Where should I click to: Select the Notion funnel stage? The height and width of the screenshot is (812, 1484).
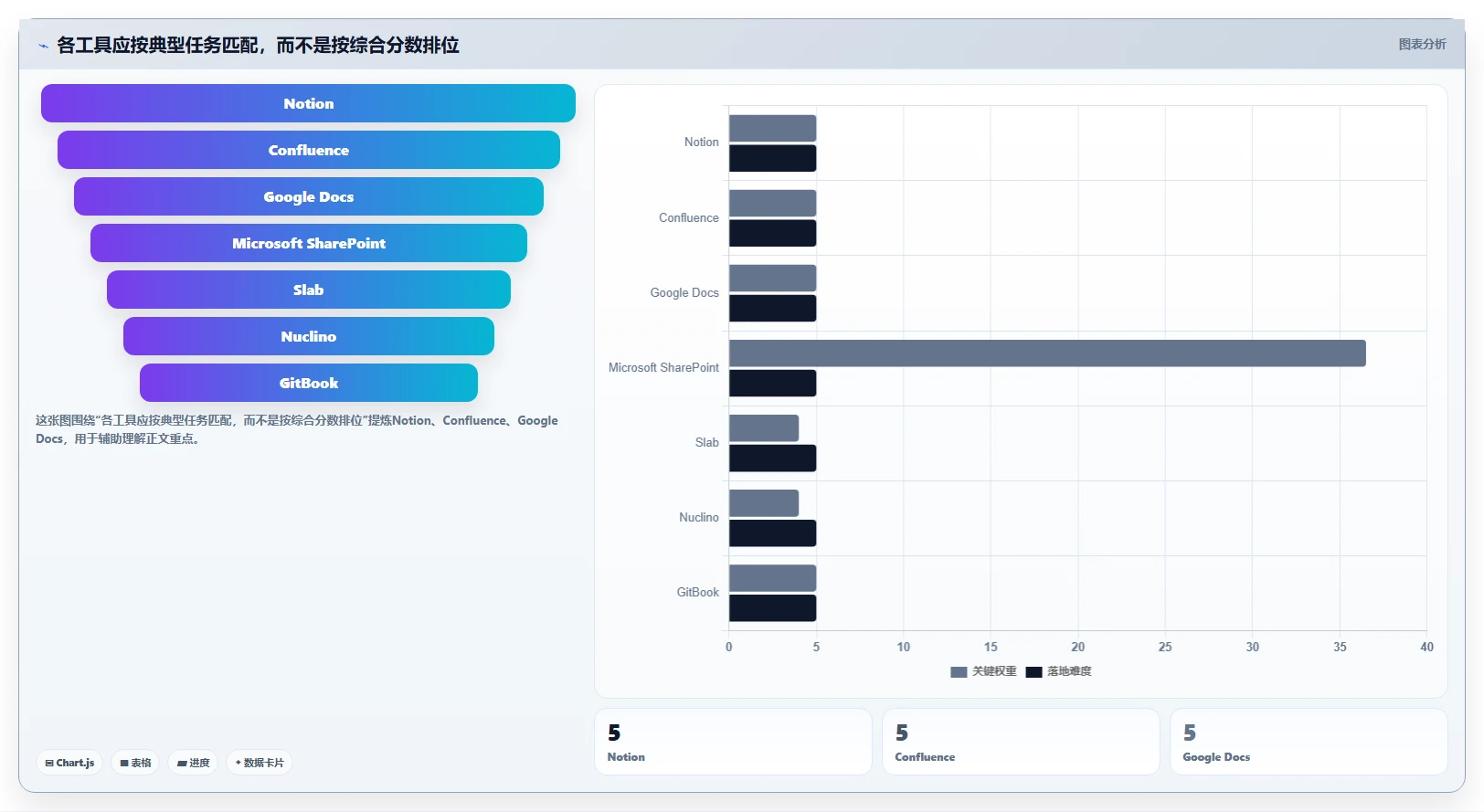coord(308,103)
